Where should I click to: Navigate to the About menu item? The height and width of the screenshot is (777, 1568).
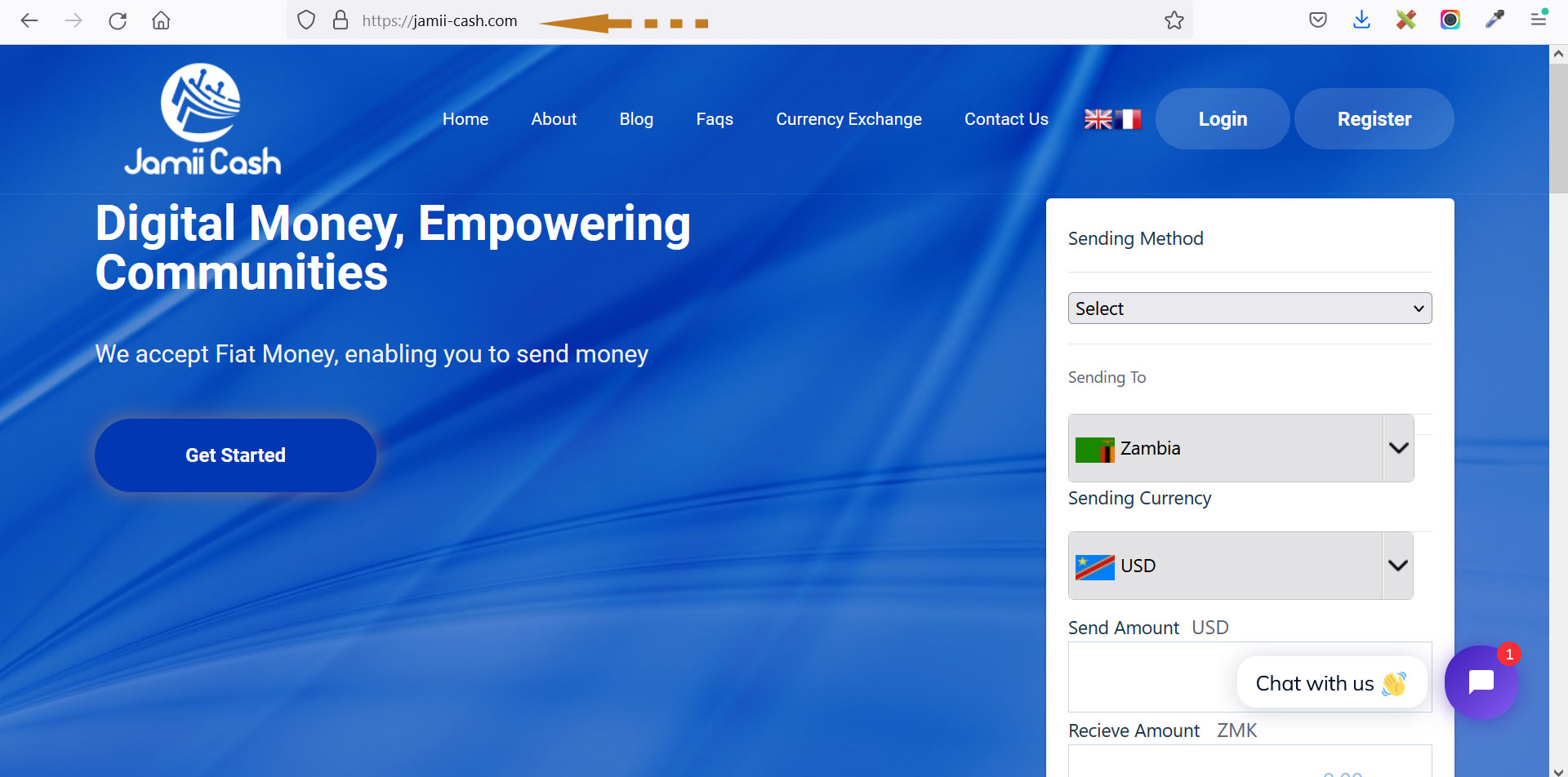tap(554, 119)
